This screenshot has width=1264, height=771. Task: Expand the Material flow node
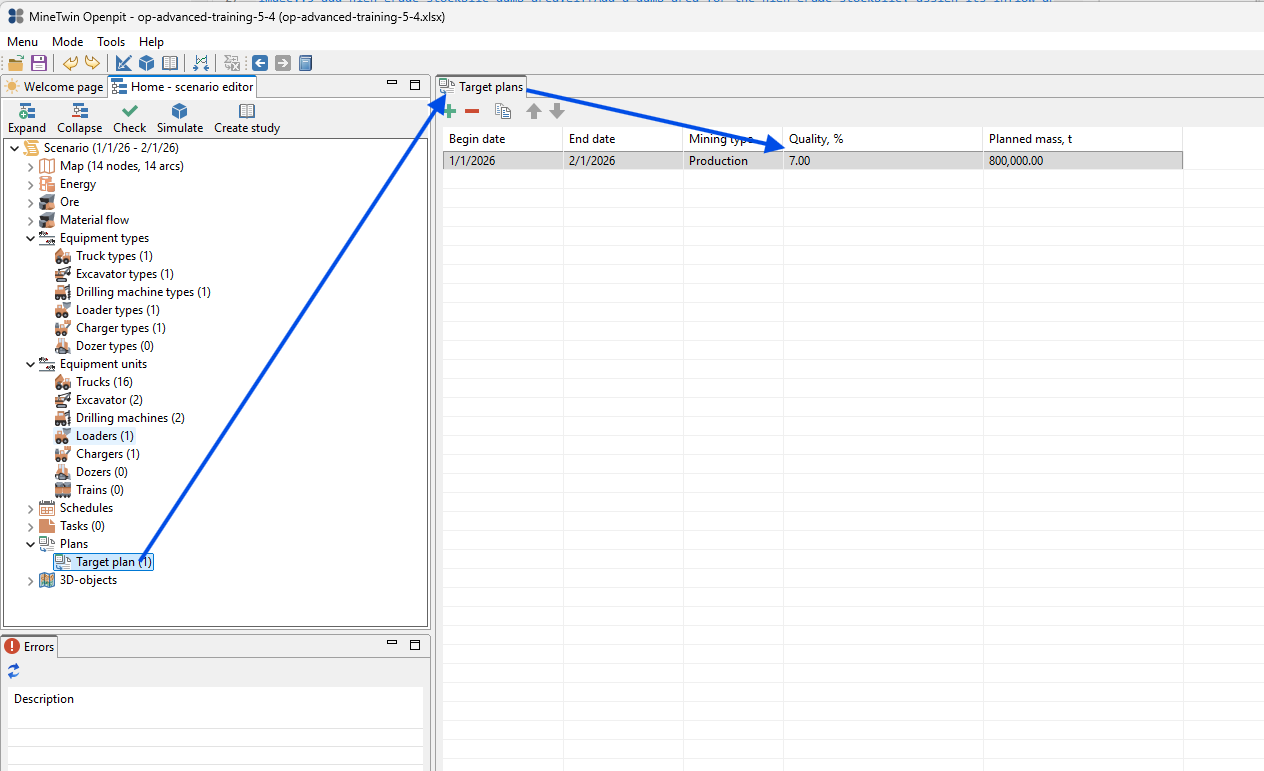tap(30, 220)
